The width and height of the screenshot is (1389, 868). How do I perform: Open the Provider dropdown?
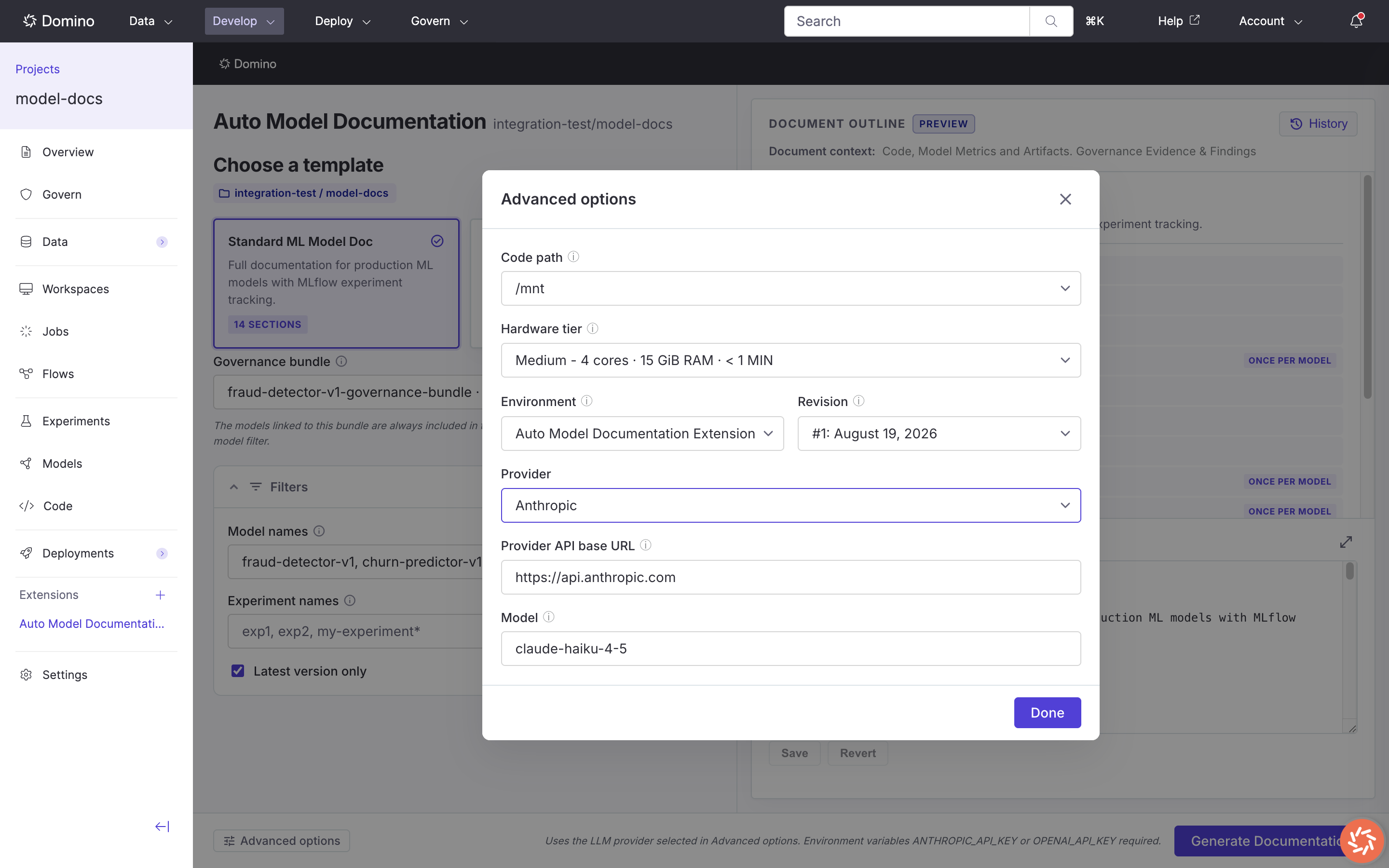pos(790,505)
